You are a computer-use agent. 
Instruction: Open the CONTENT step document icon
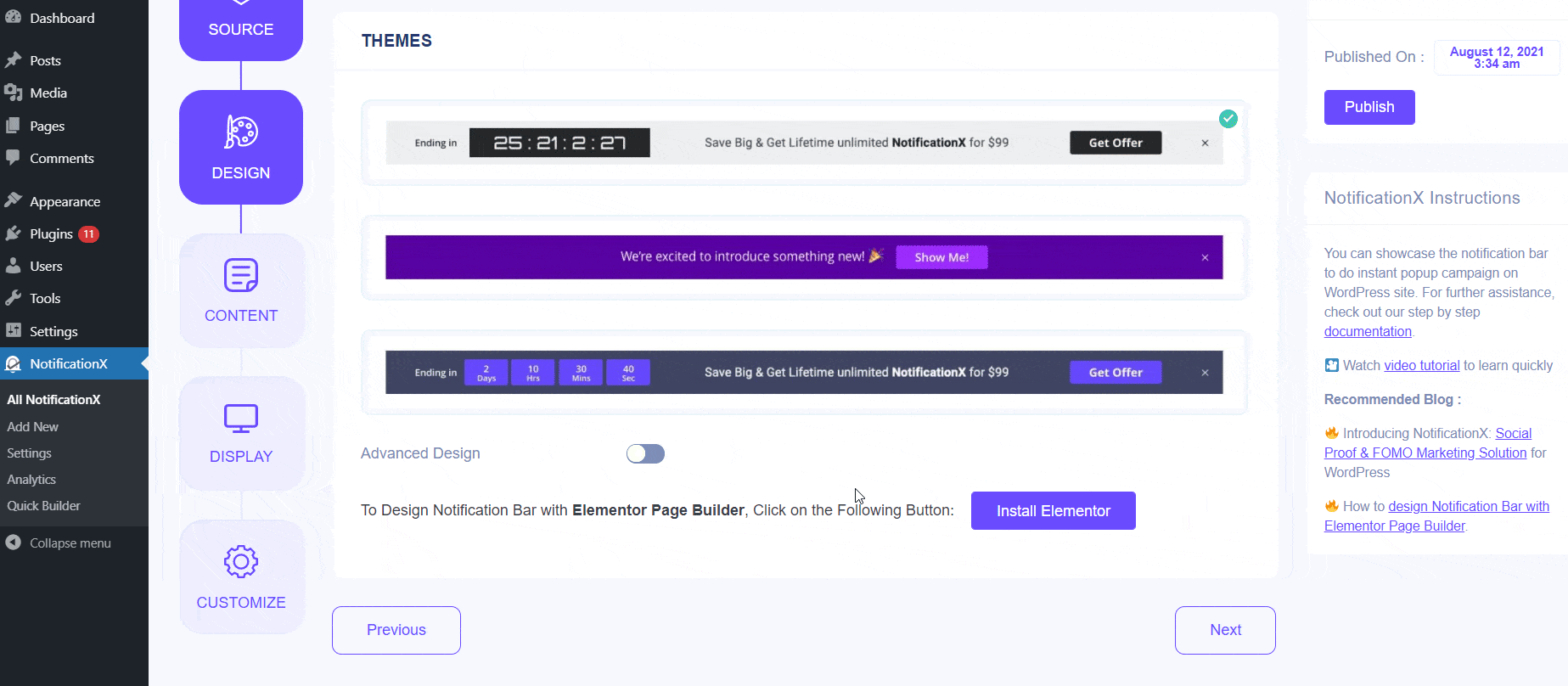coord(241,275)
